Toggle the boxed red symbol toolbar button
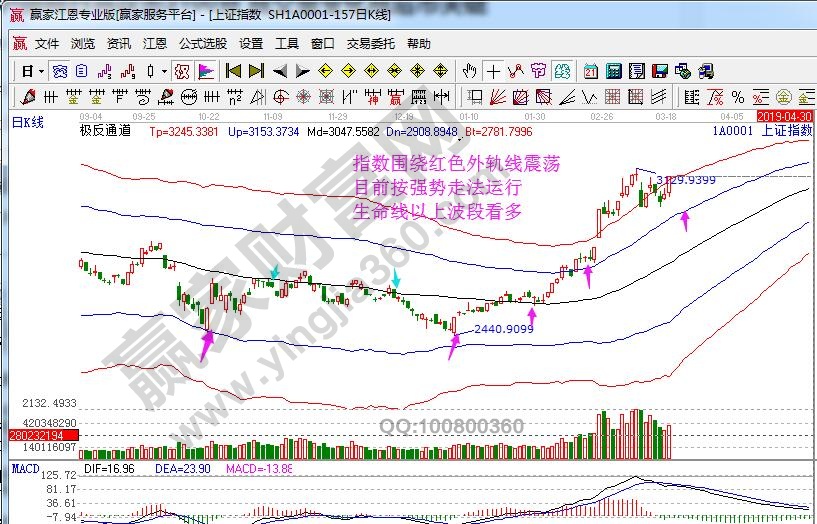The width and height of the screenshot is (817, 524). click(182, 71)
